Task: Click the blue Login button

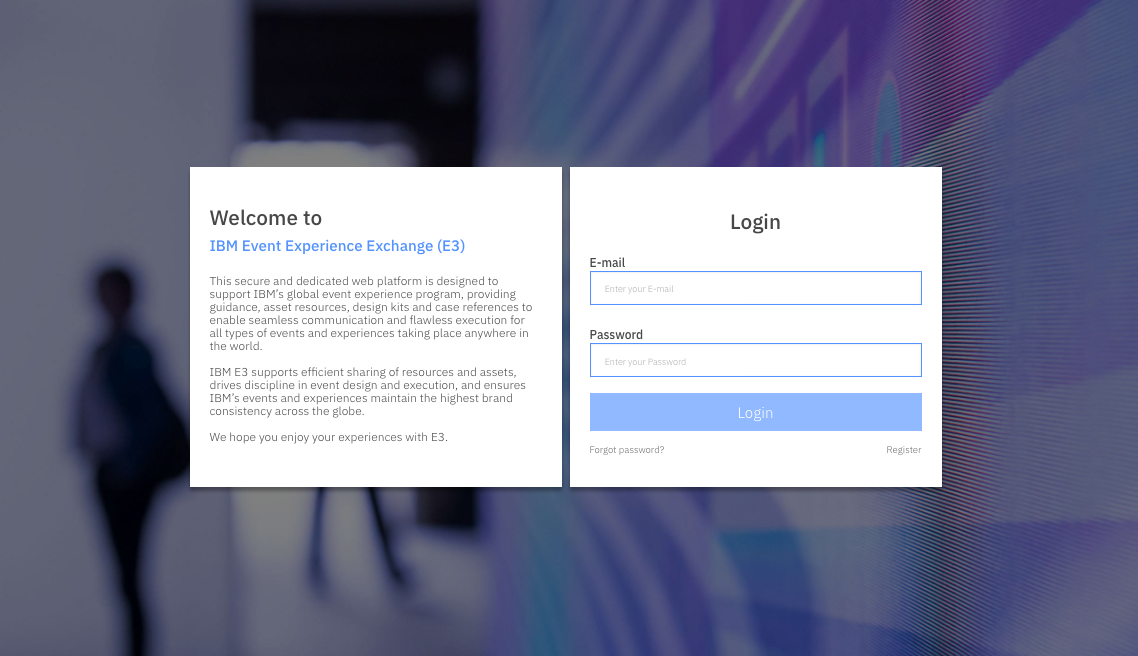Action: (x=756, y=412)
